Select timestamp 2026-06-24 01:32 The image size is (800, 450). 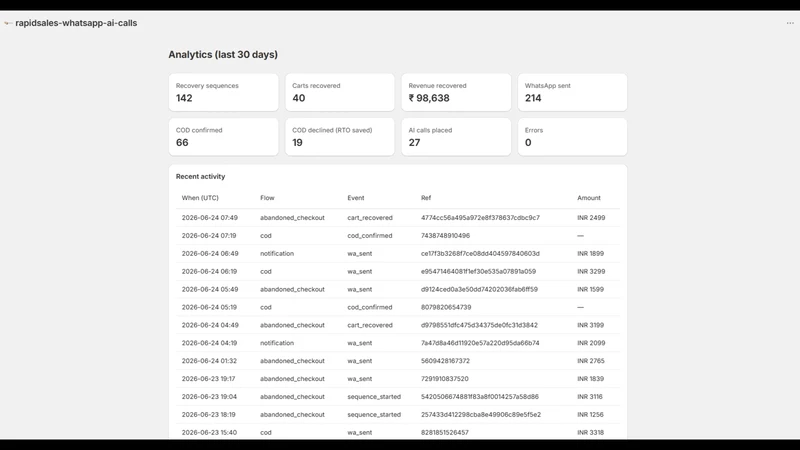(x=209, y=361)
